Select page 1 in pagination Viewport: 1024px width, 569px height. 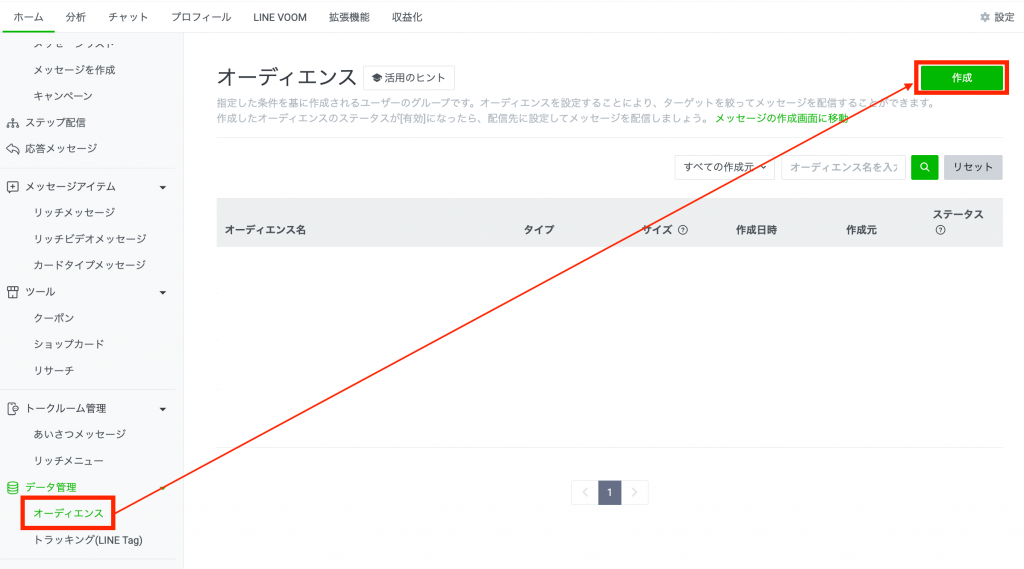[x=610, y=493]
